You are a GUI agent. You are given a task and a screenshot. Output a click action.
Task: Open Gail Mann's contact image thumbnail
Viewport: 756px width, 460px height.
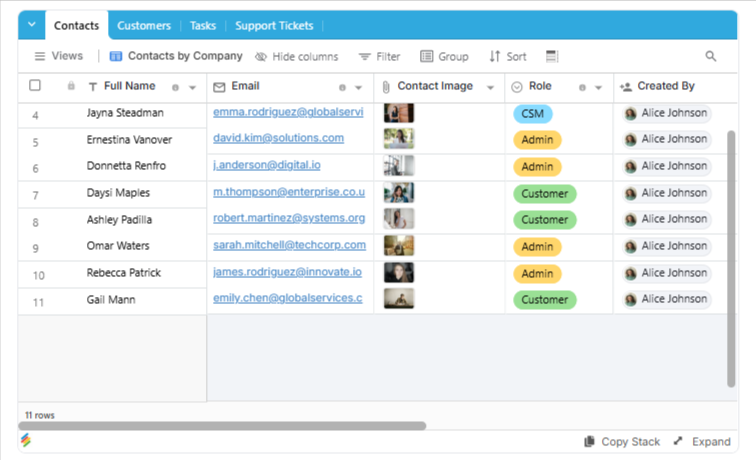(x=399, y=299)
